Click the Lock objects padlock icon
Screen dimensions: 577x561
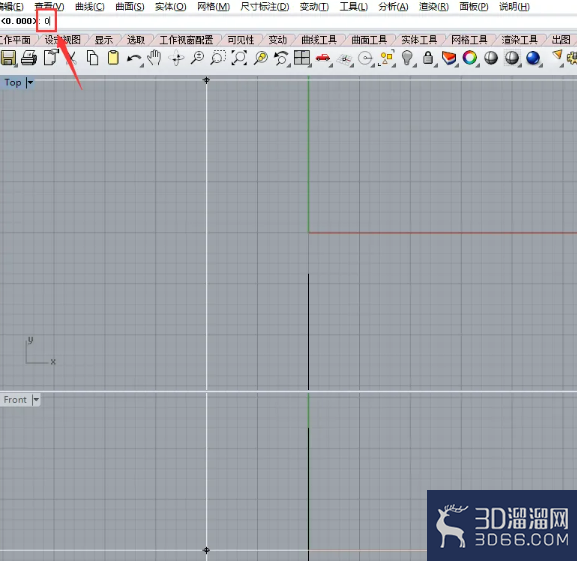[428, 58]
